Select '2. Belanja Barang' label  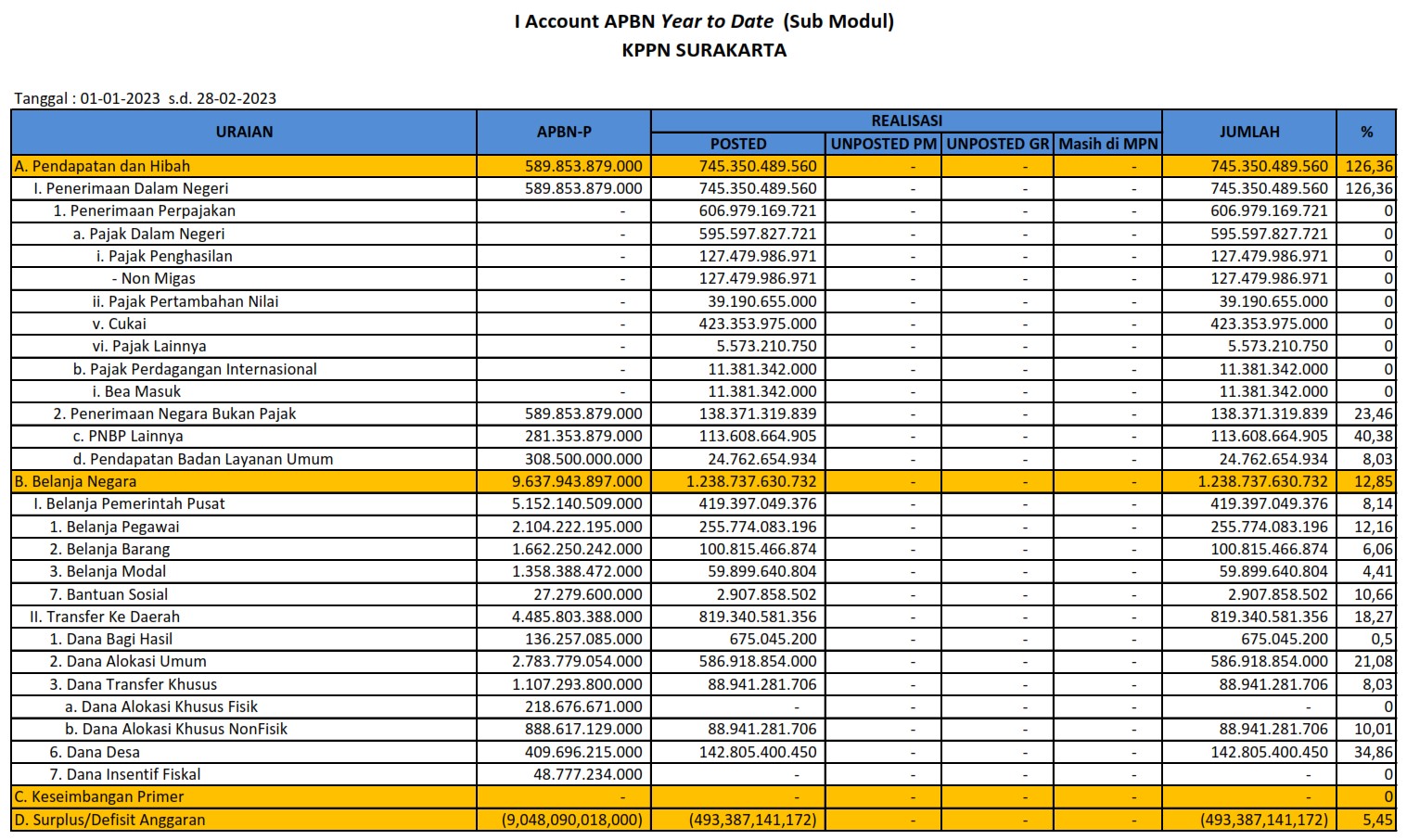(x=109, y=549)
